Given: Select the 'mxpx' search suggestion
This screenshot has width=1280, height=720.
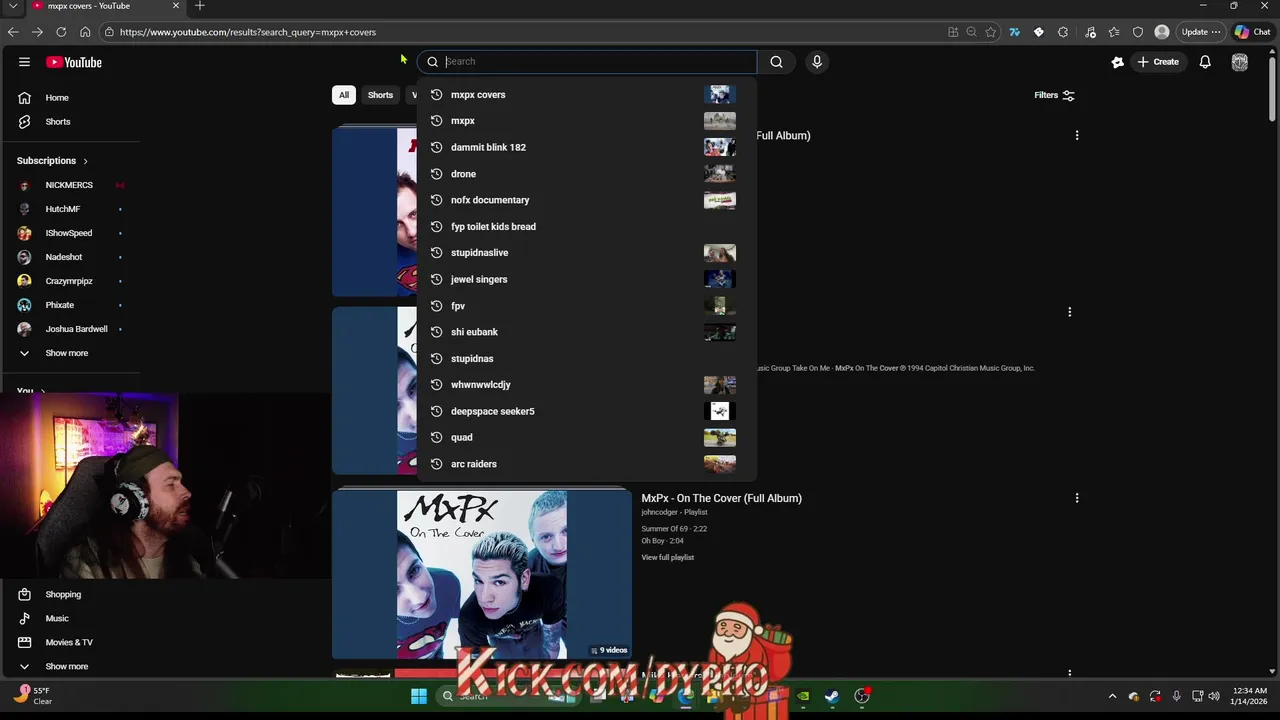Looking at the screenshot, I should point(587,121).
